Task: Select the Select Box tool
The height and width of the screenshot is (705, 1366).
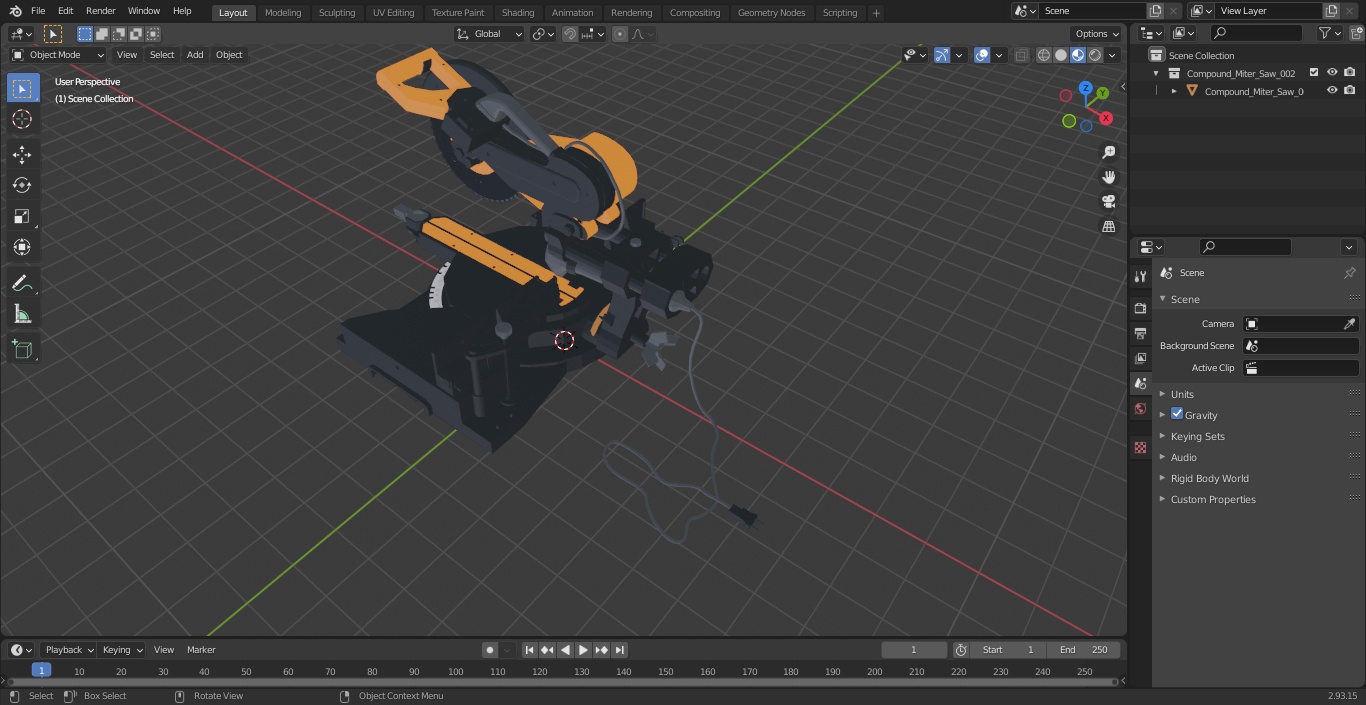Action: click(x=22, y=88)
